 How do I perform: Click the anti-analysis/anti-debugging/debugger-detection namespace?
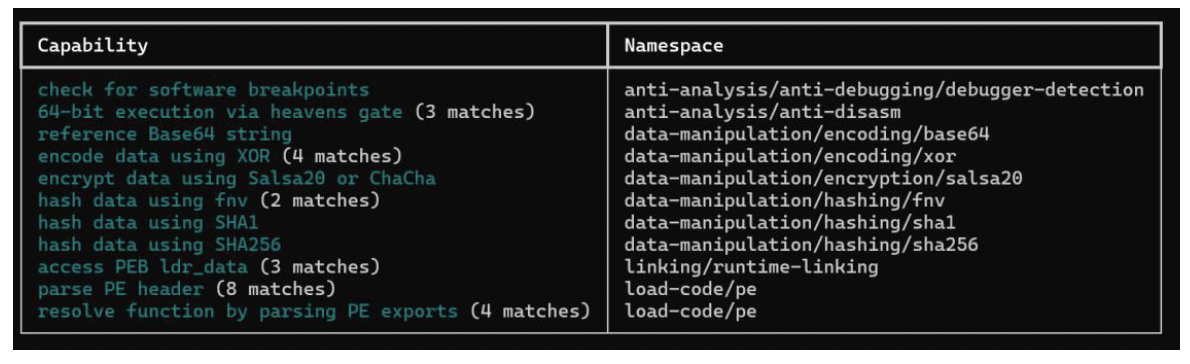click(884, 90)
